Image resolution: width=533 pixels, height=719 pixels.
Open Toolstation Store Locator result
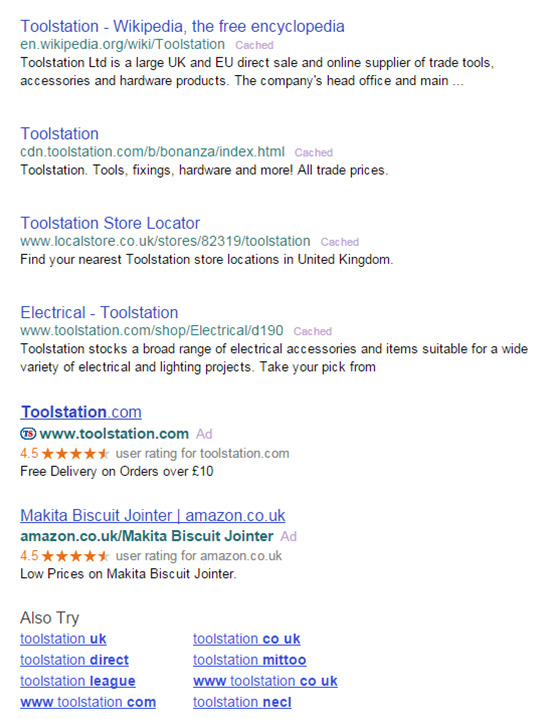click(110, 223)
